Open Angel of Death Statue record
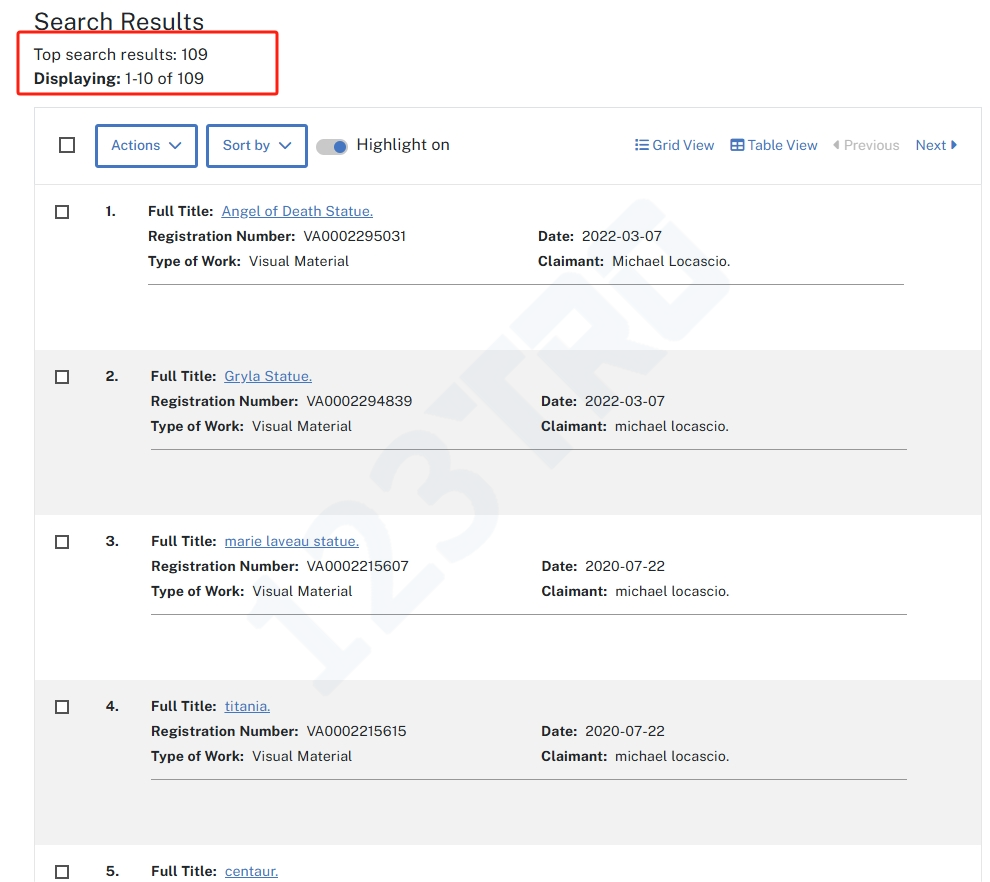The width and height of the screenshot is (990, 882). tap(297, 211)
